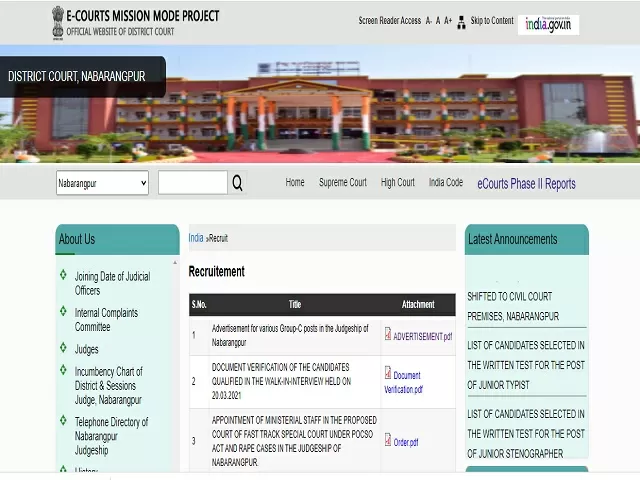Open the ADVERTISEMENT.pdf attachment icon
This screenshot has width=640, height=480.
[x=388, y=335]
